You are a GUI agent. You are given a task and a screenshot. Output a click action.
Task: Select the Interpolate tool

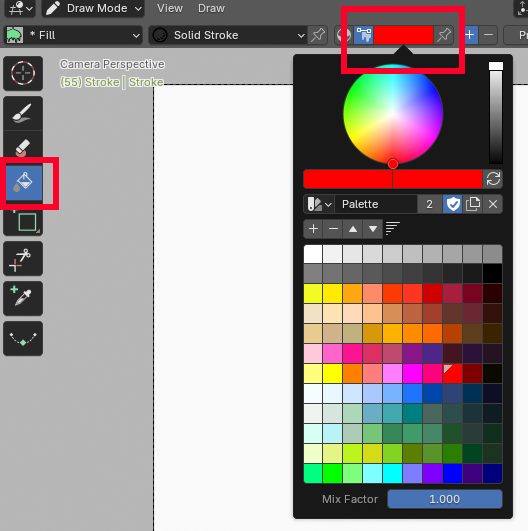tap(23, 338)
